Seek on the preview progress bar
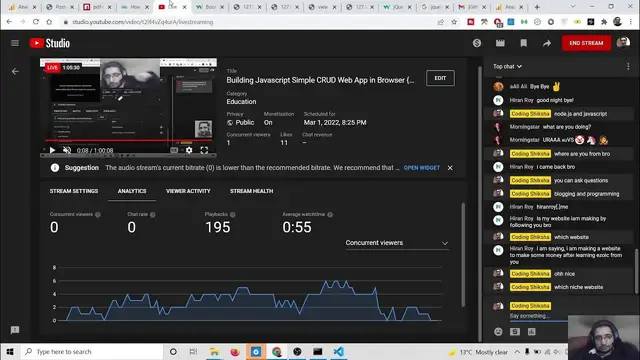Image resolution: width=640 pixels, height=360 pixels. click(128, 141)
